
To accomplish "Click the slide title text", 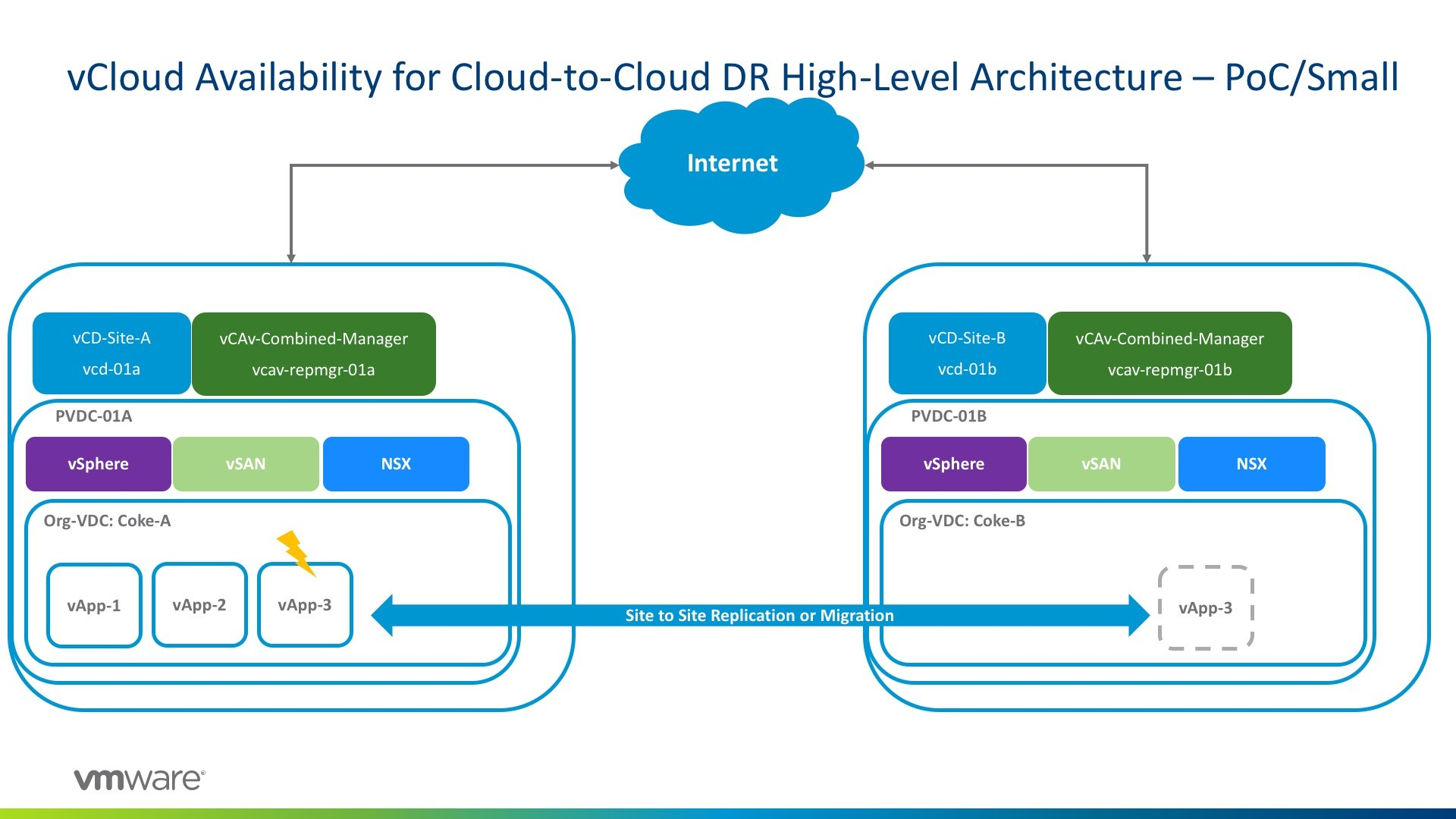I will [x=733, y=77].
